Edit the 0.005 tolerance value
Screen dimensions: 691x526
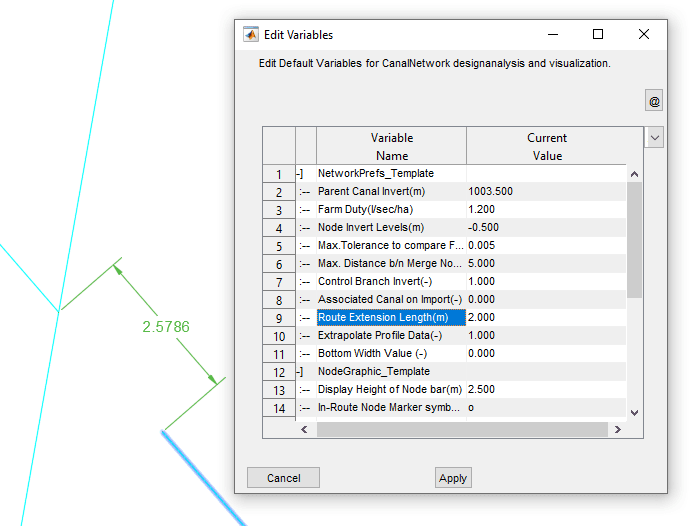(x=546, y=246)
